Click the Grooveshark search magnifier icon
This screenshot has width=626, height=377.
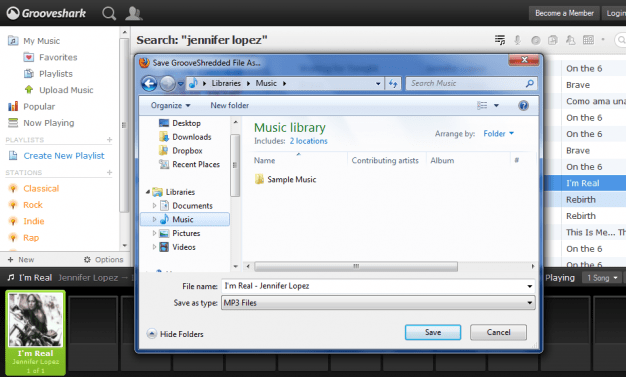click(x=109, y=14)
